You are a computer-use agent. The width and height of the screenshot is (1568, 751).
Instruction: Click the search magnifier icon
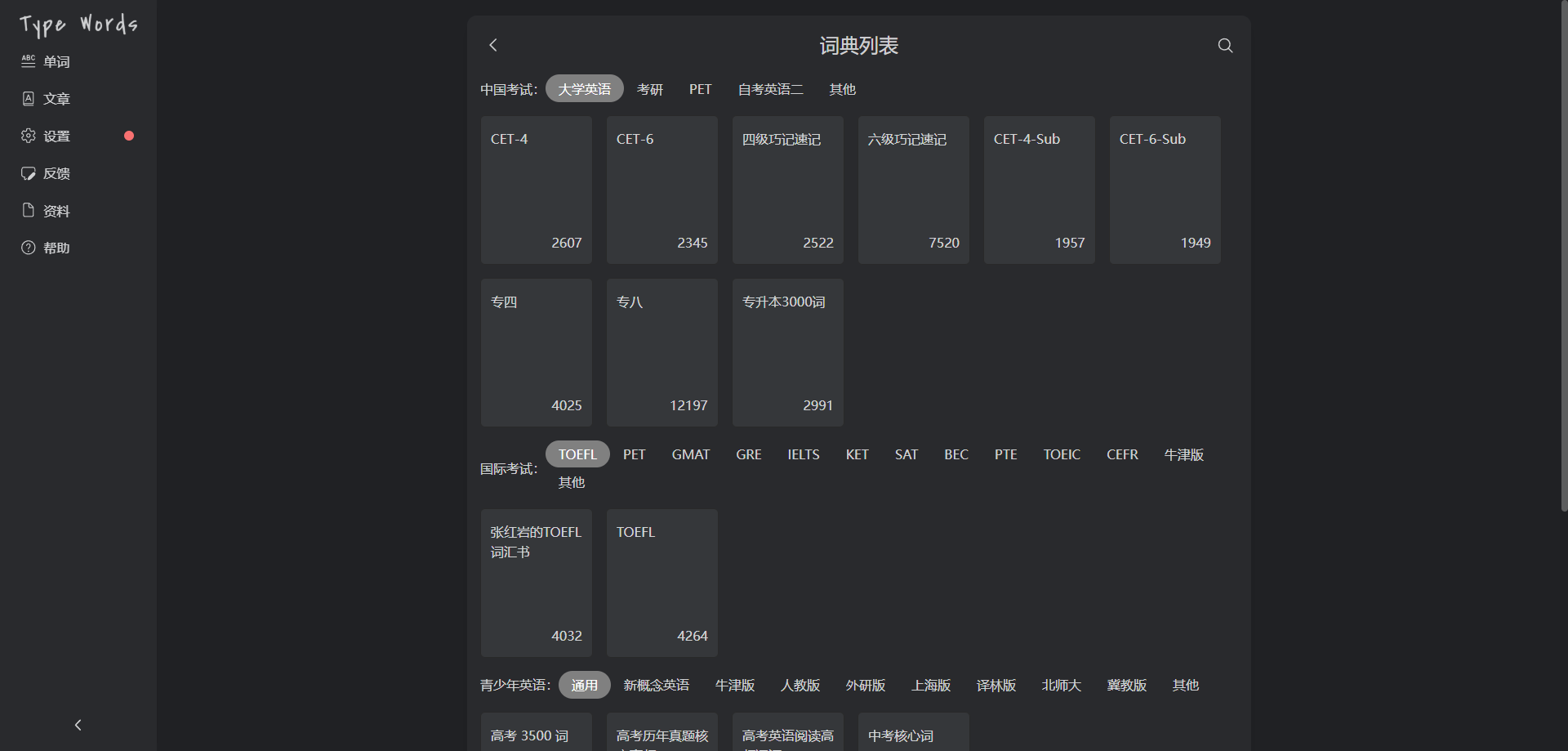click(1225, 46)
